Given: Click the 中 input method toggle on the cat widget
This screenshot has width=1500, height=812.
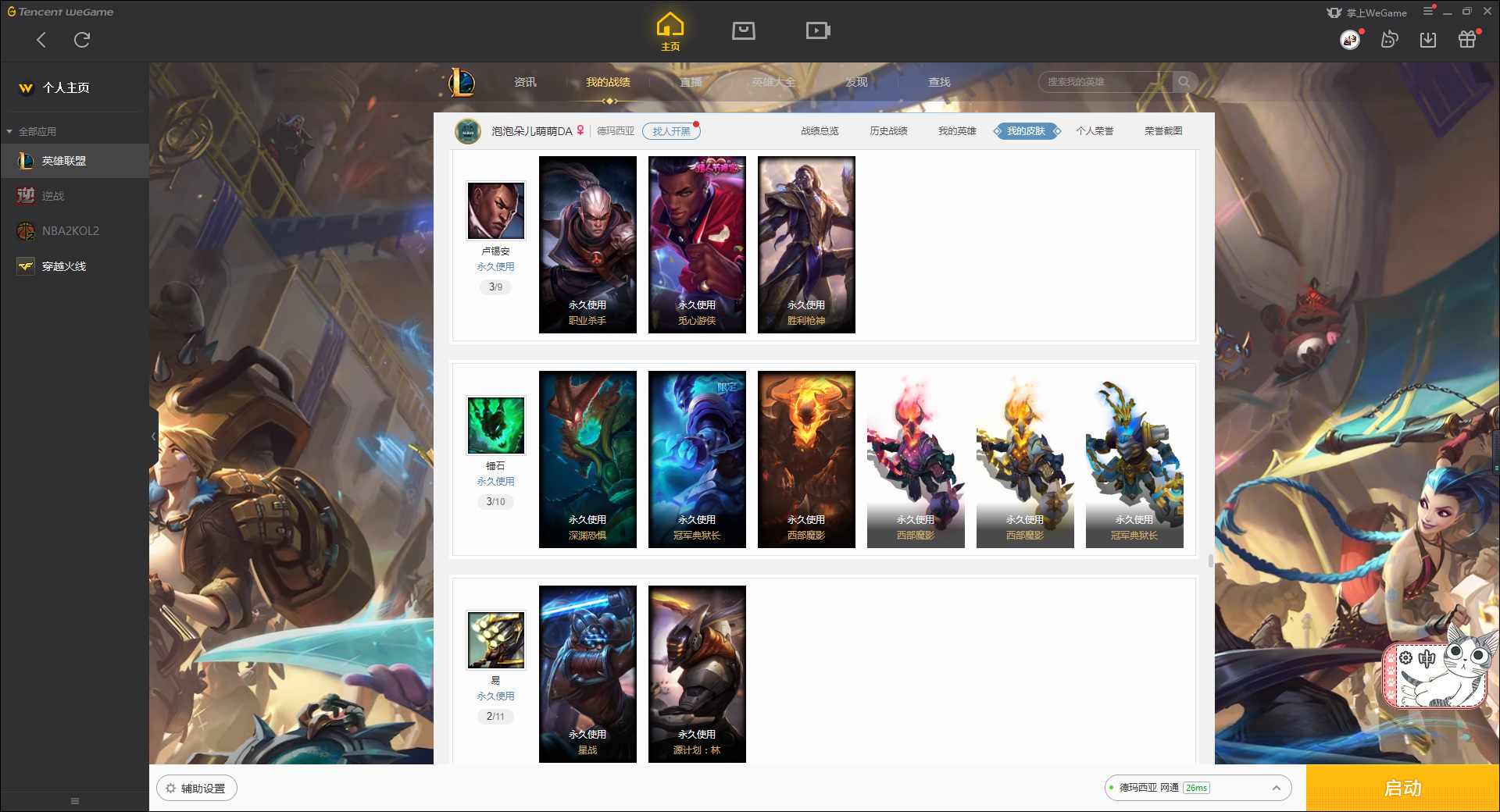Looking at the screenshot, I should click(1427, 658).
